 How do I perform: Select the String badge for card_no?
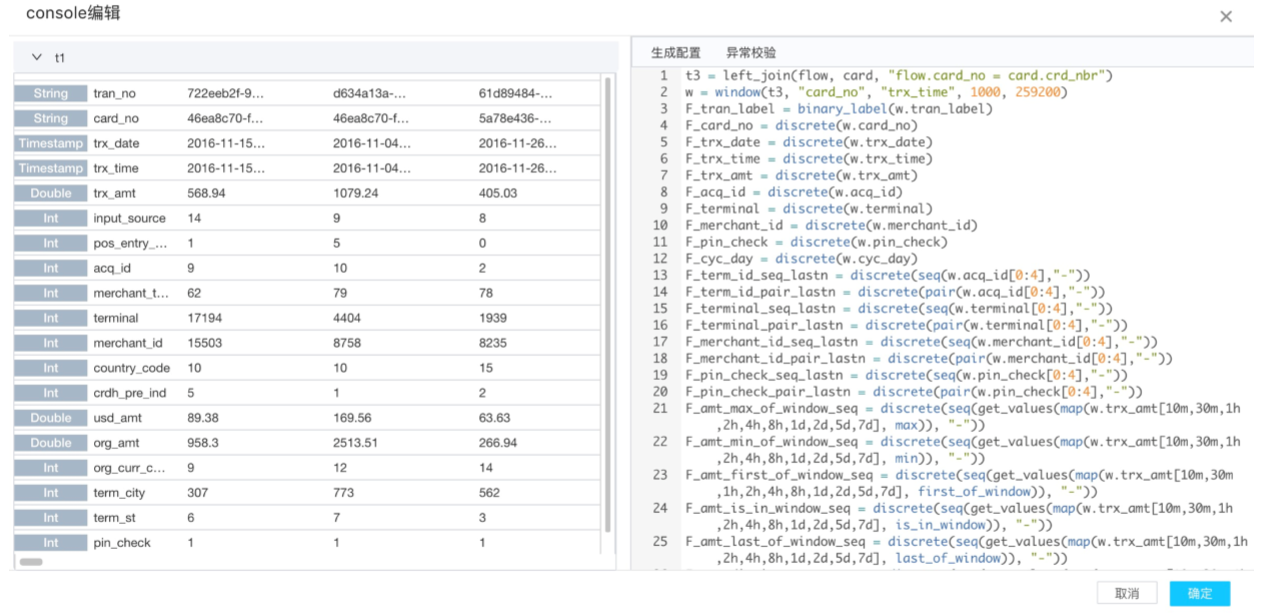50,119
